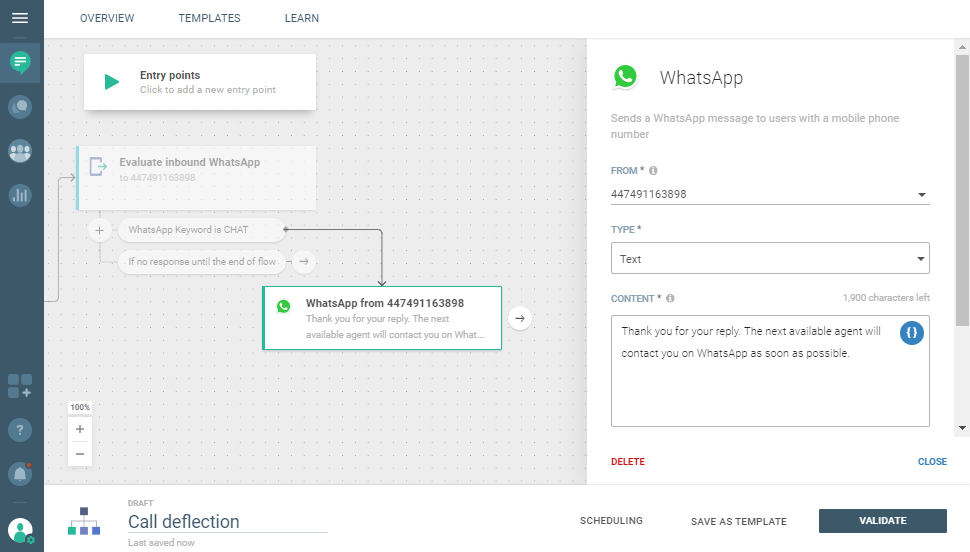Screen dimensions: 970x552
Task: Open the Communicate chat sidebar icon
Action: [x=20, y=62]
